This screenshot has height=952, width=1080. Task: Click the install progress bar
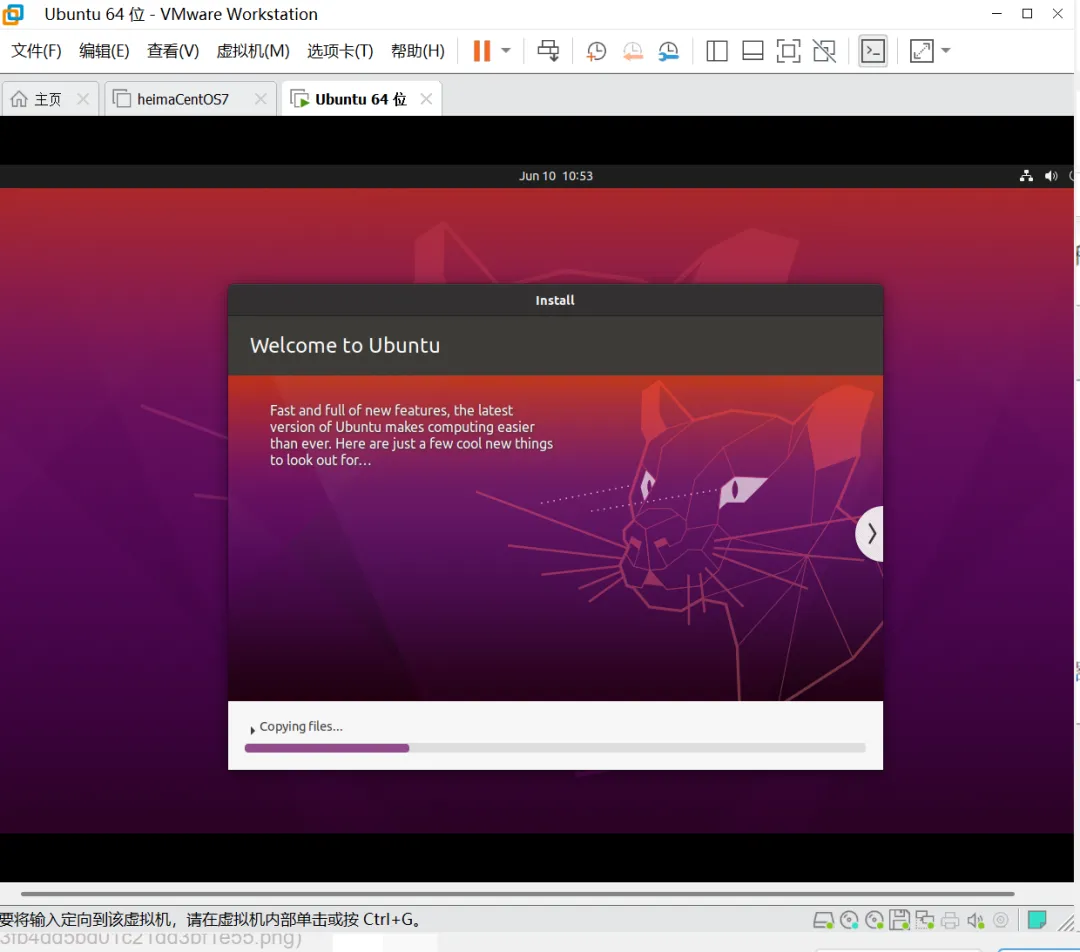pyautogui.click(x=555, y=748)
